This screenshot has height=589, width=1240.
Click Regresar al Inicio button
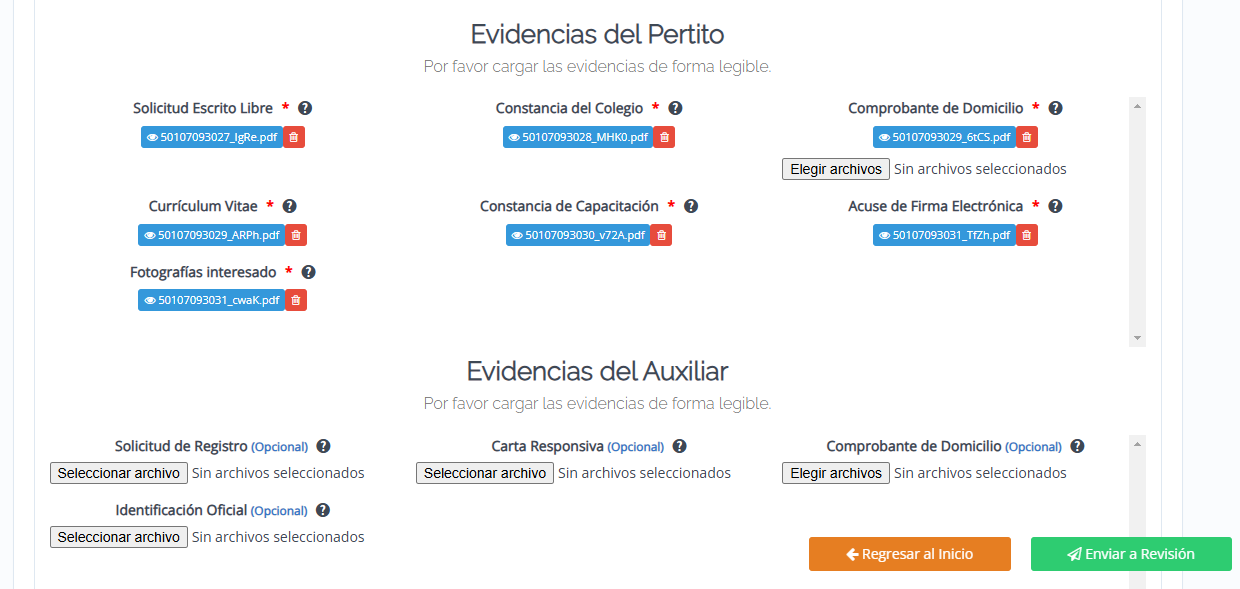pos(910,554)
